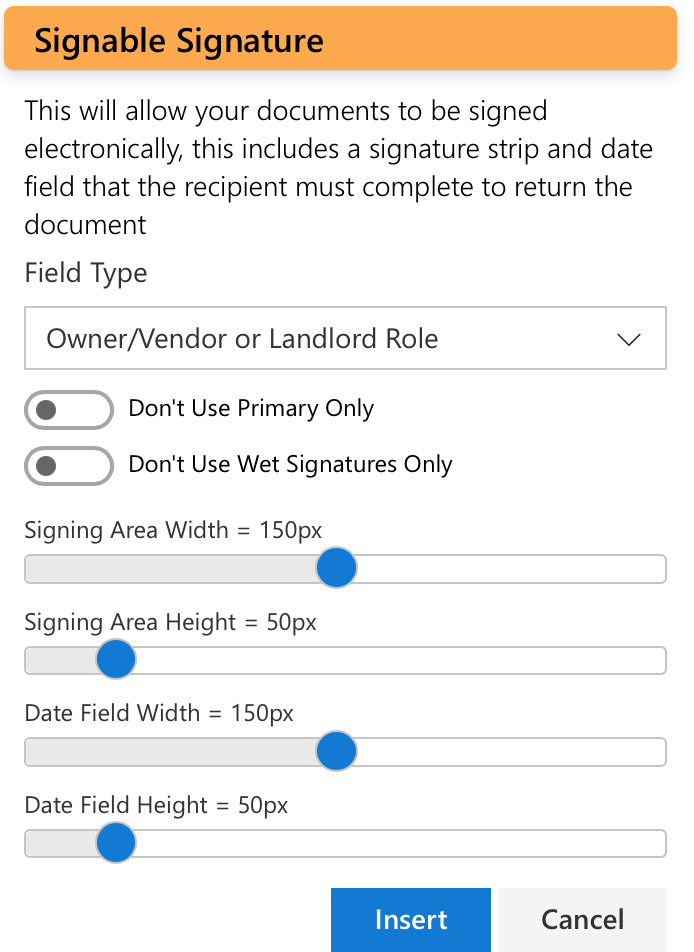Click right end of Date Field Height track

(x=656, y=843)
